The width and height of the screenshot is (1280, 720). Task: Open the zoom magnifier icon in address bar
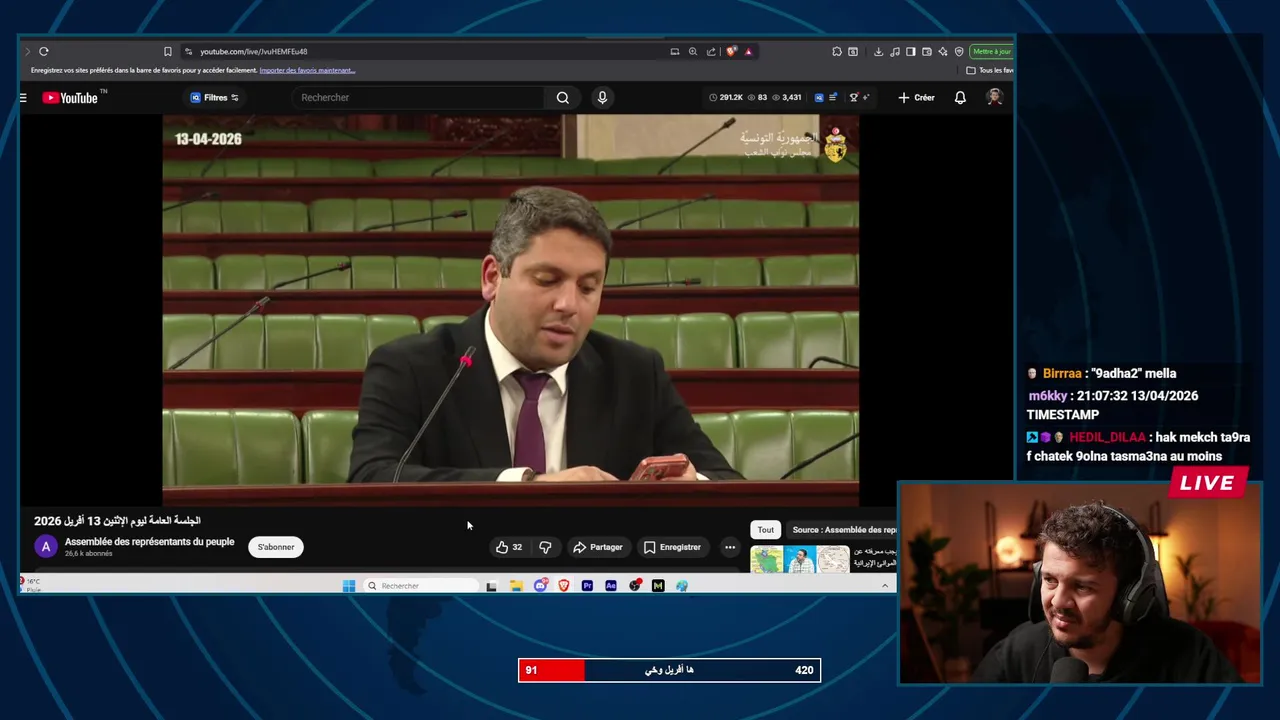[x=693, y=51]
